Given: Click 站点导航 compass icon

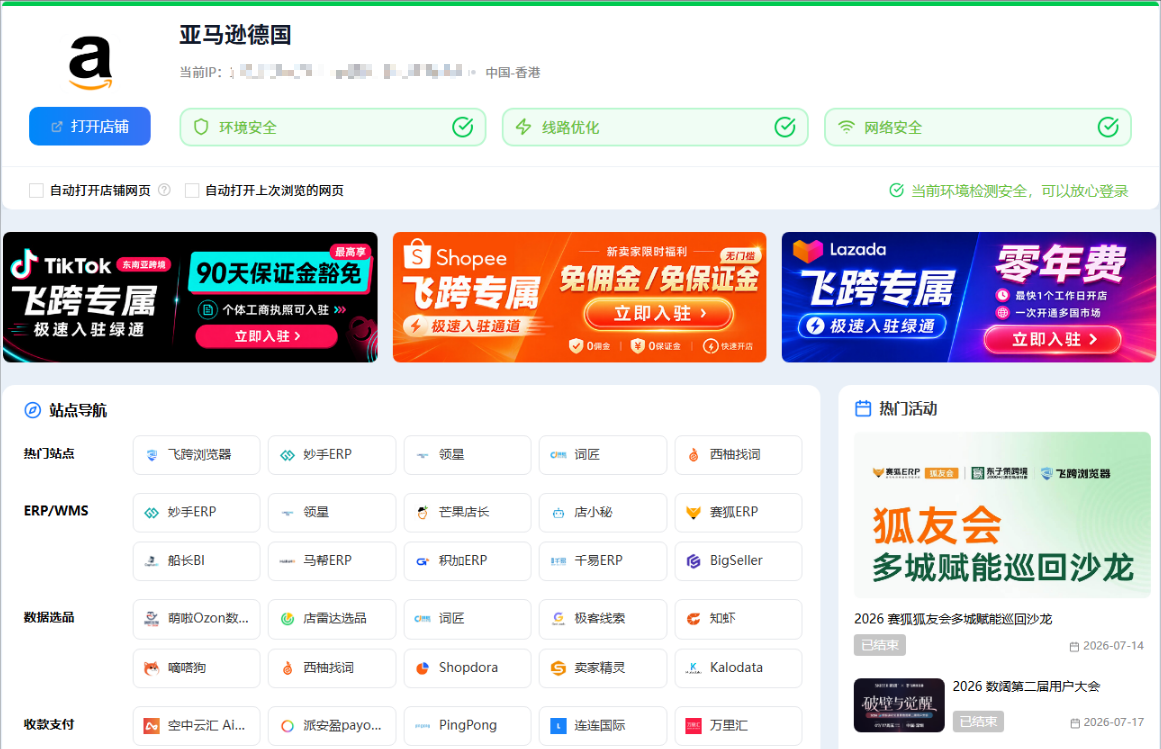Looking at the screenshot, I should 33,410.
